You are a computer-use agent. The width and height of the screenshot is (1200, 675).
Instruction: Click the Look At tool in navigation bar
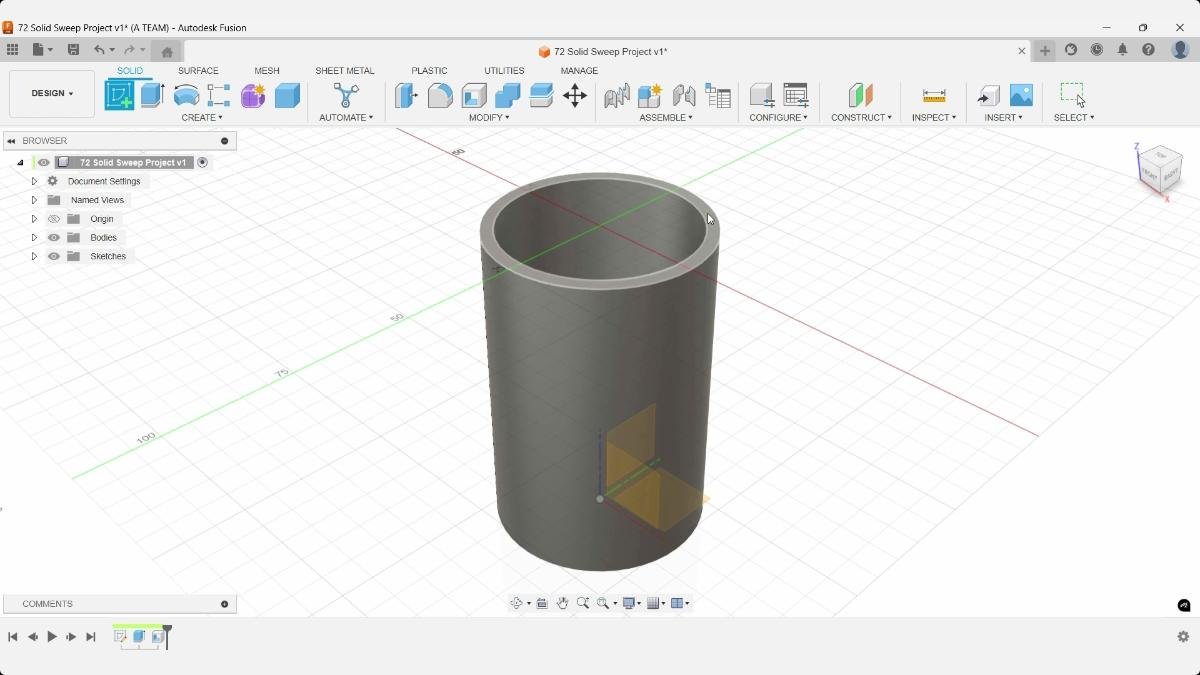tap(542, 603)
